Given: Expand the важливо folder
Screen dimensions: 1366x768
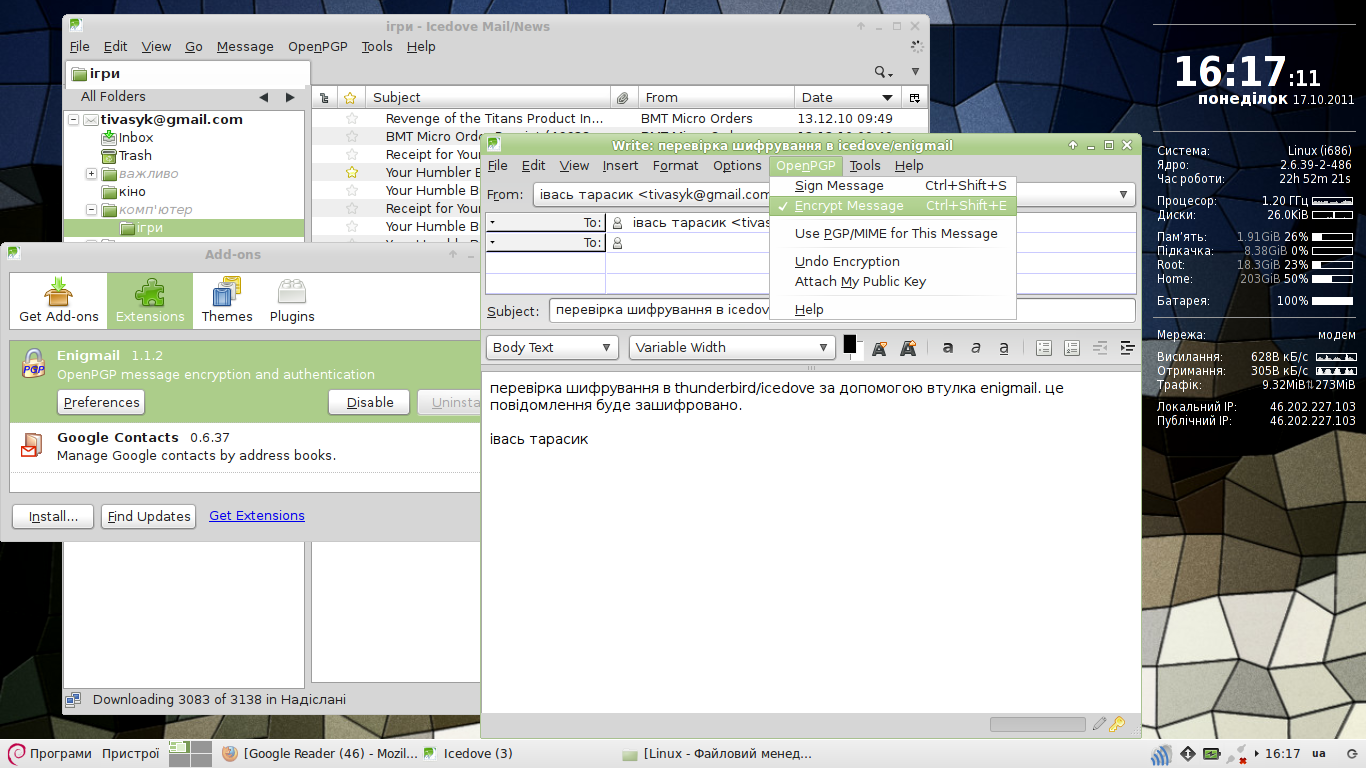Looking at the screenshot, I should (91, 174).
